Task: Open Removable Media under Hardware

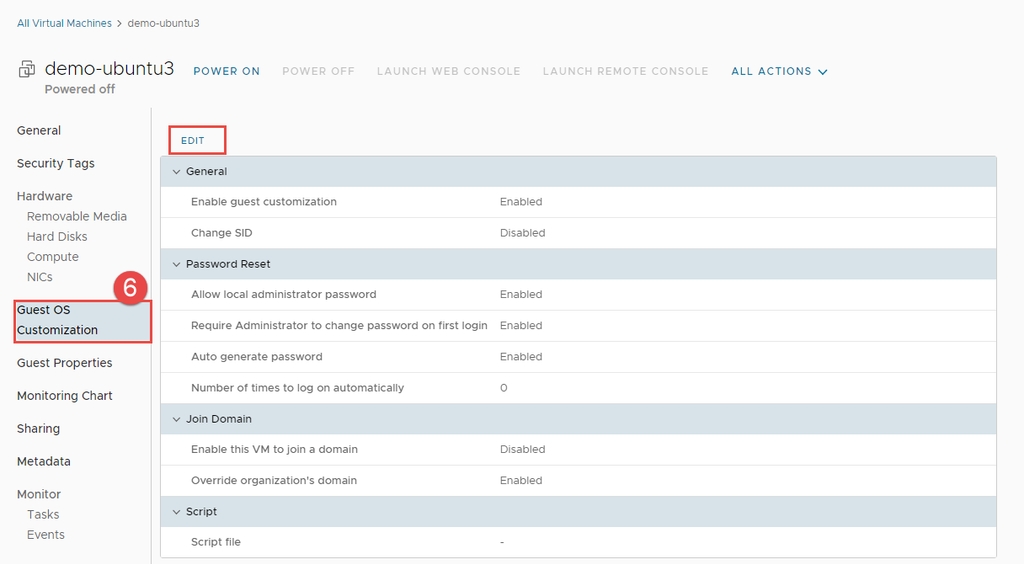Action: [77, 217]
